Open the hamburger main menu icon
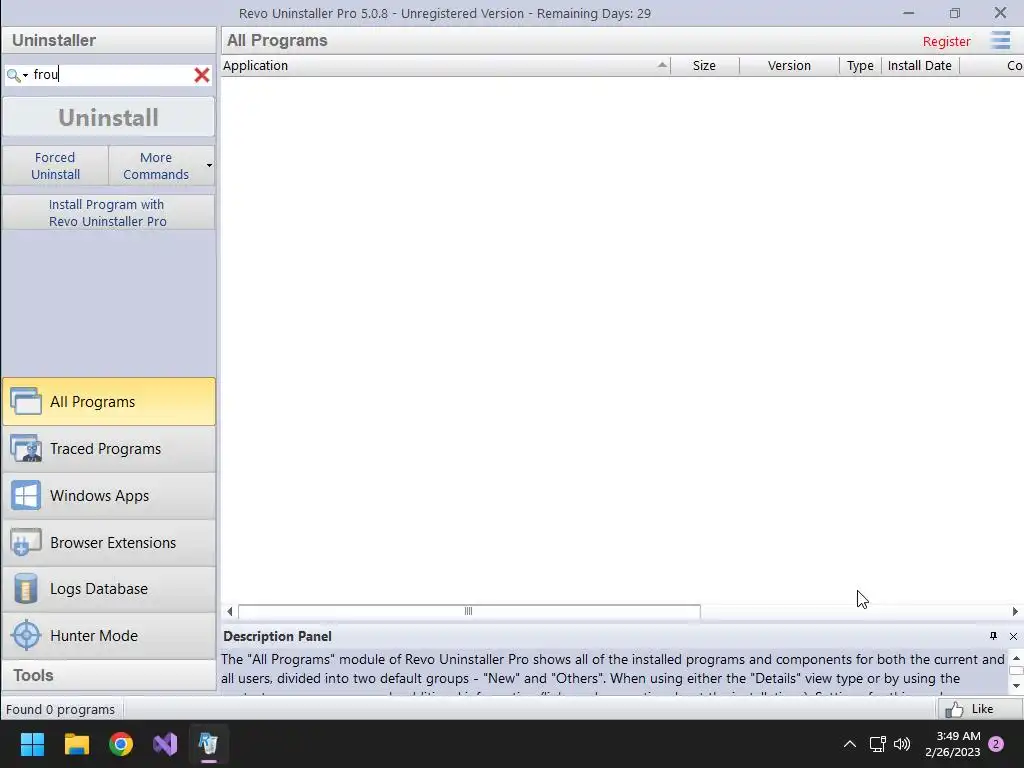This screenshot has width=1024, height=768. click(x=1000, y=40)
